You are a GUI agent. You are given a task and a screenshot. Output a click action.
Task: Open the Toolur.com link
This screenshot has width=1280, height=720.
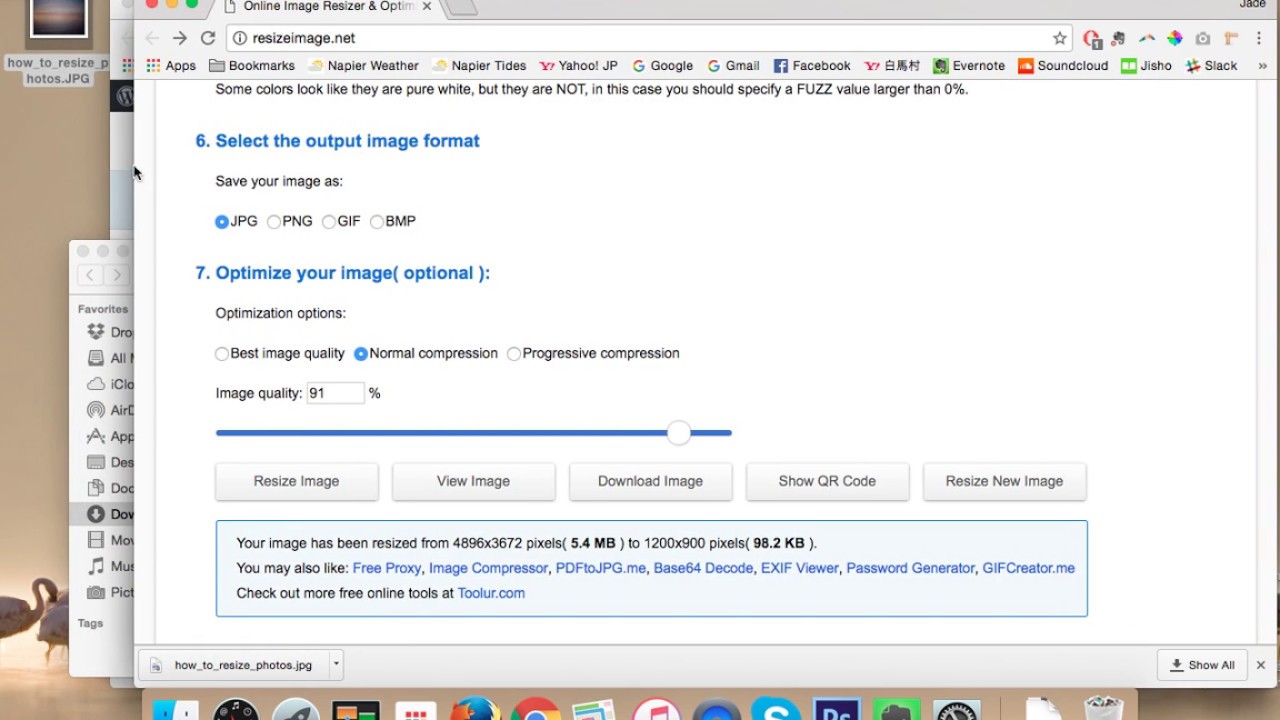click(491, 593)
